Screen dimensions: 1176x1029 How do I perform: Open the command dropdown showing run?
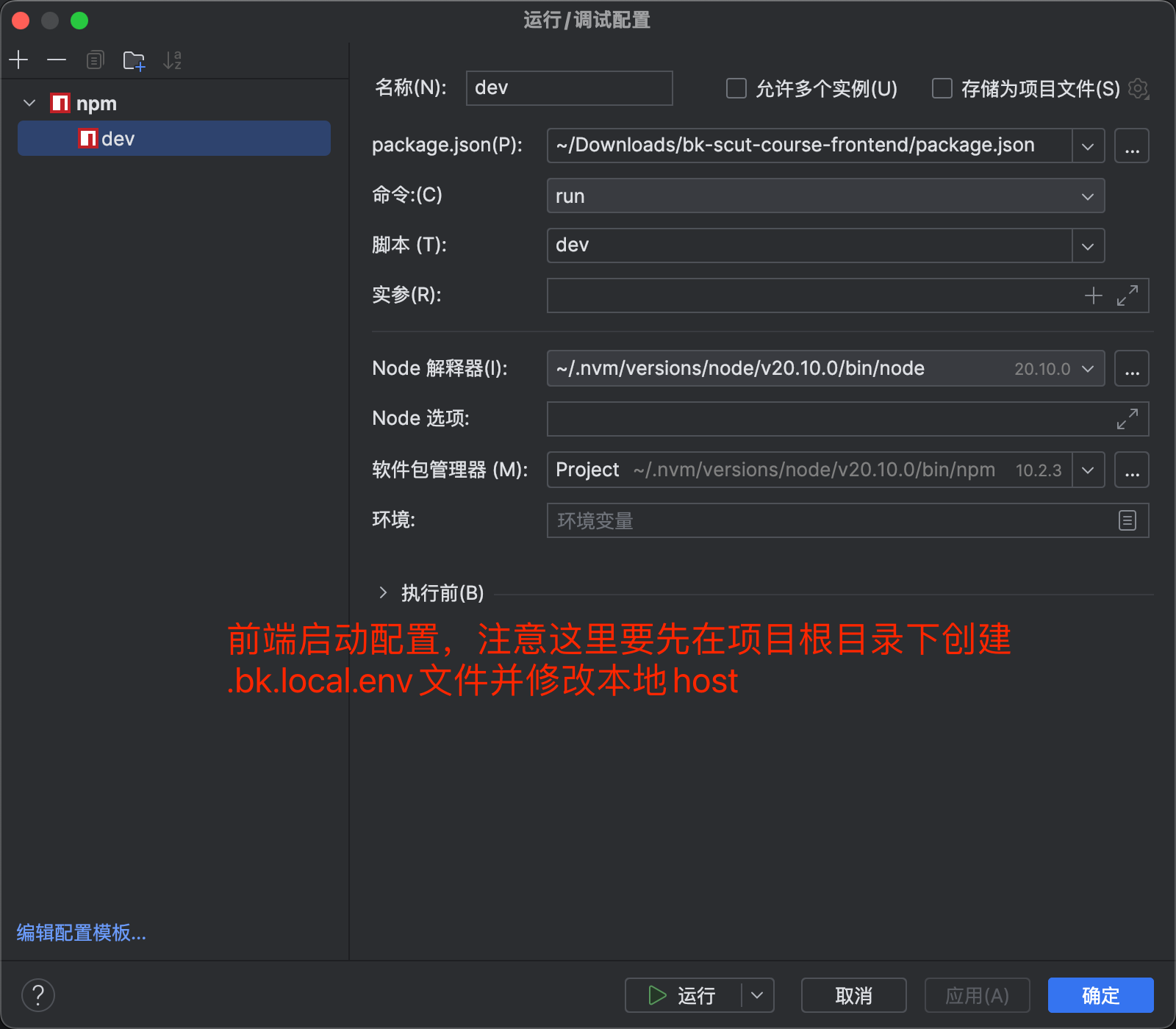tap(825, 196)
